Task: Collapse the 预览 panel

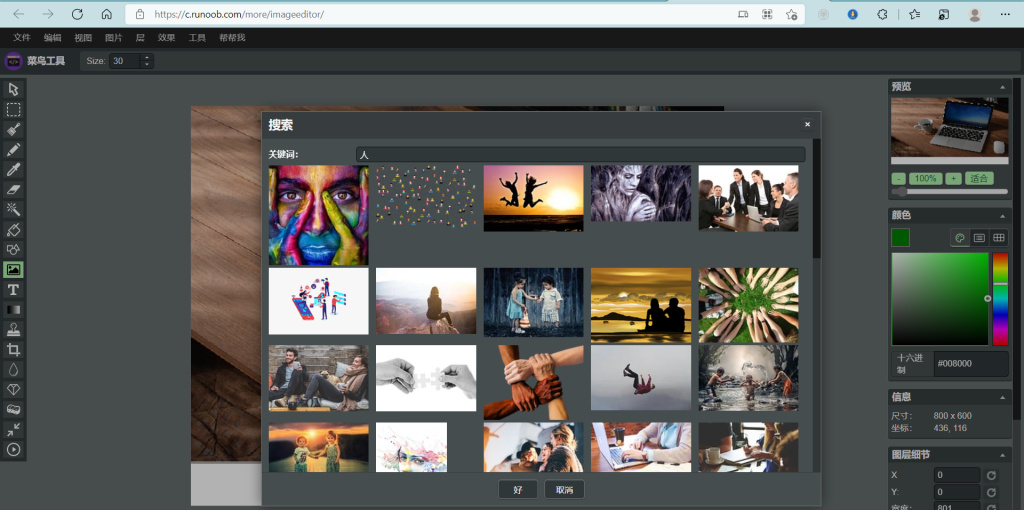Action: 1002,87
